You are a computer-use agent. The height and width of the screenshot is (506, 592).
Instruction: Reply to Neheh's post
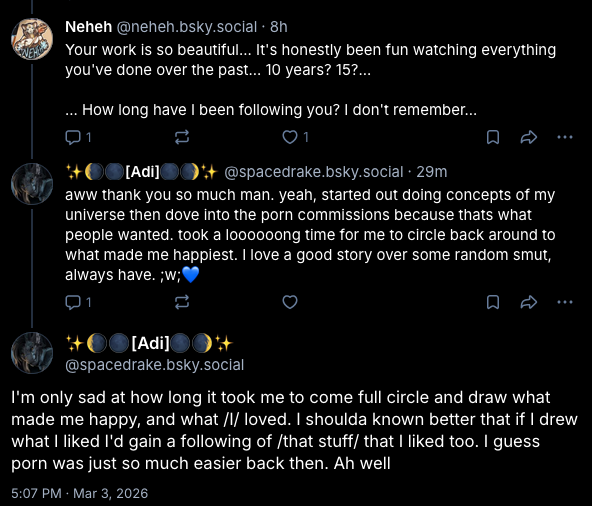point(78,137)
